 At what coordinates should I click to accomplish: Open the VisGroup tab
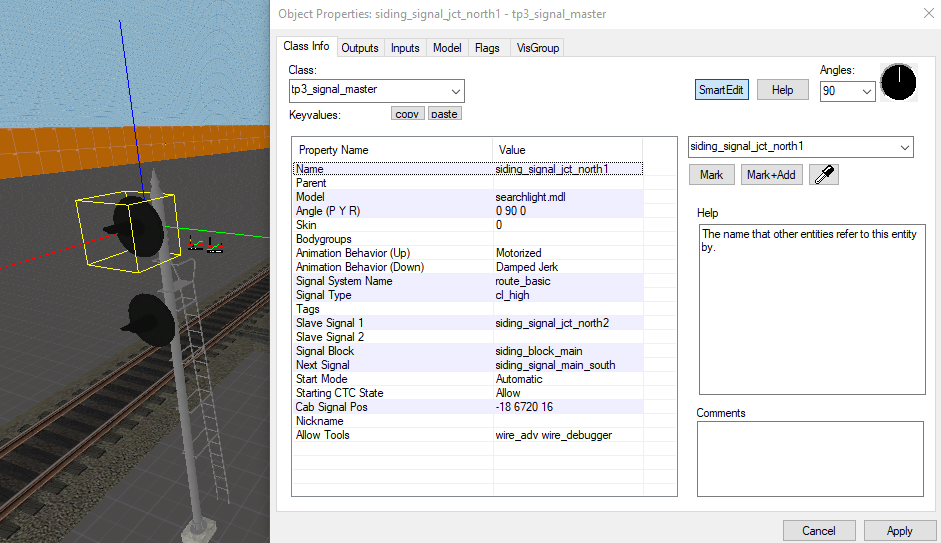[538, 48]
